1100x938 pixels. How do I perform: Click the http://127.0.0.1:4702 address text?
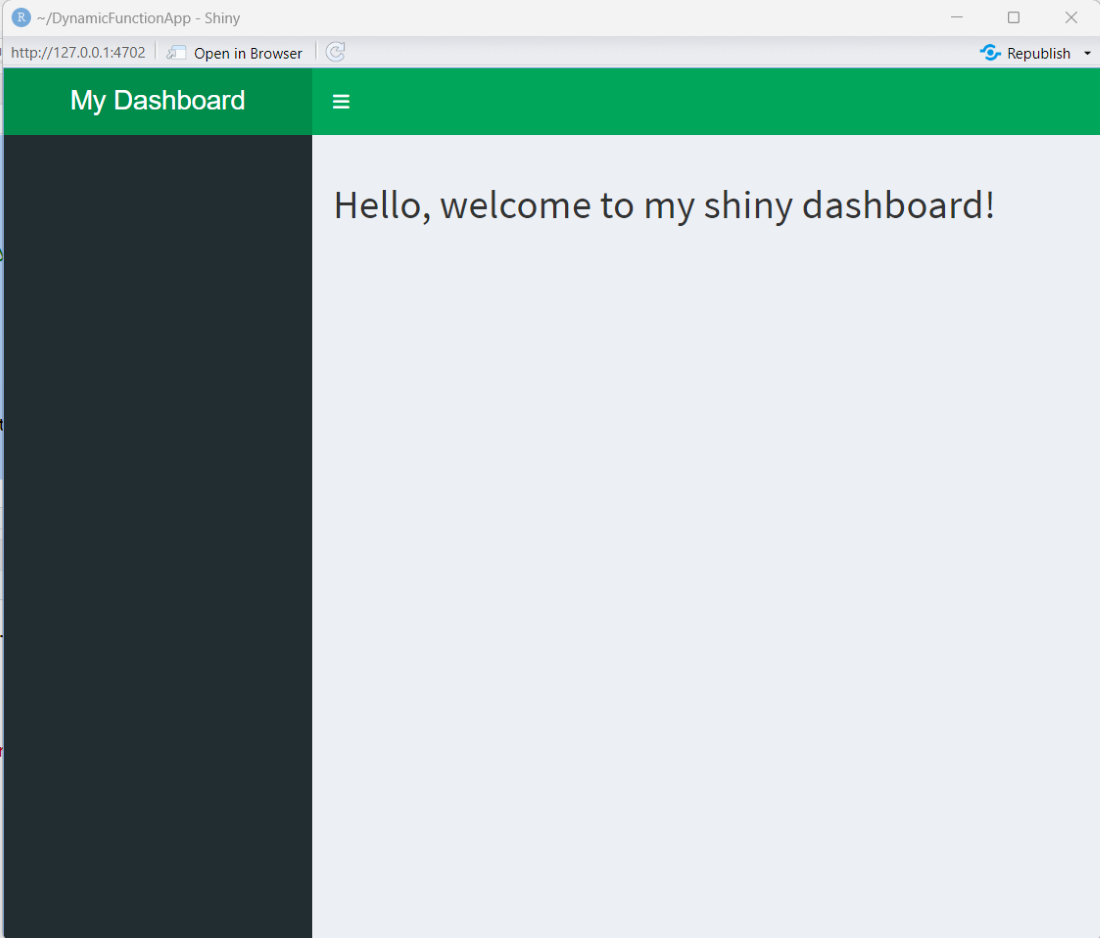pos(78,53)
